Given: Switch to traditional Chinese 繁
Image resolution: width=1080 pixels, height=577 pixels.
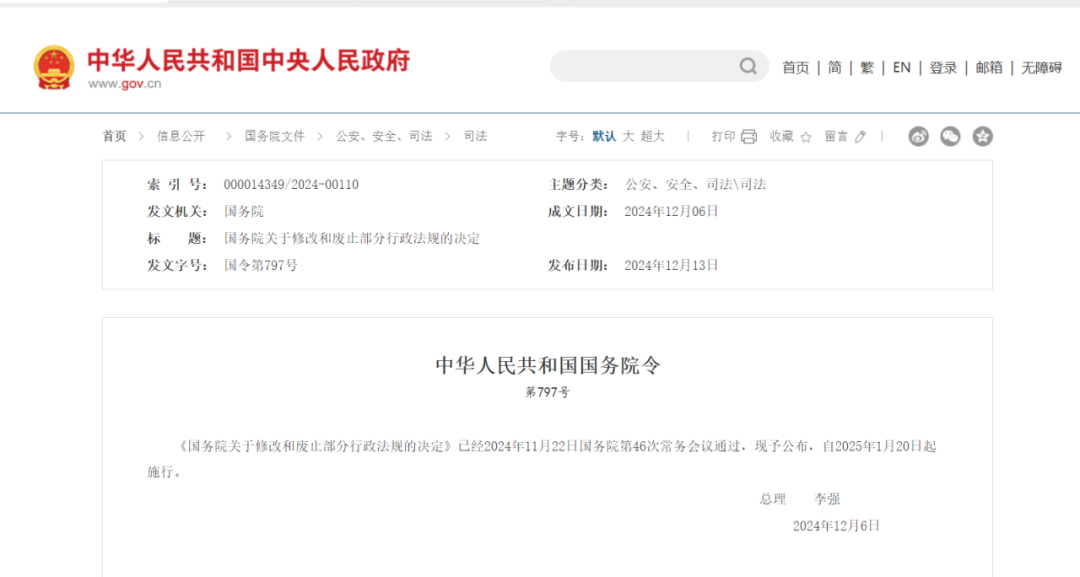Looking at the screenshot, I should 867,67.
